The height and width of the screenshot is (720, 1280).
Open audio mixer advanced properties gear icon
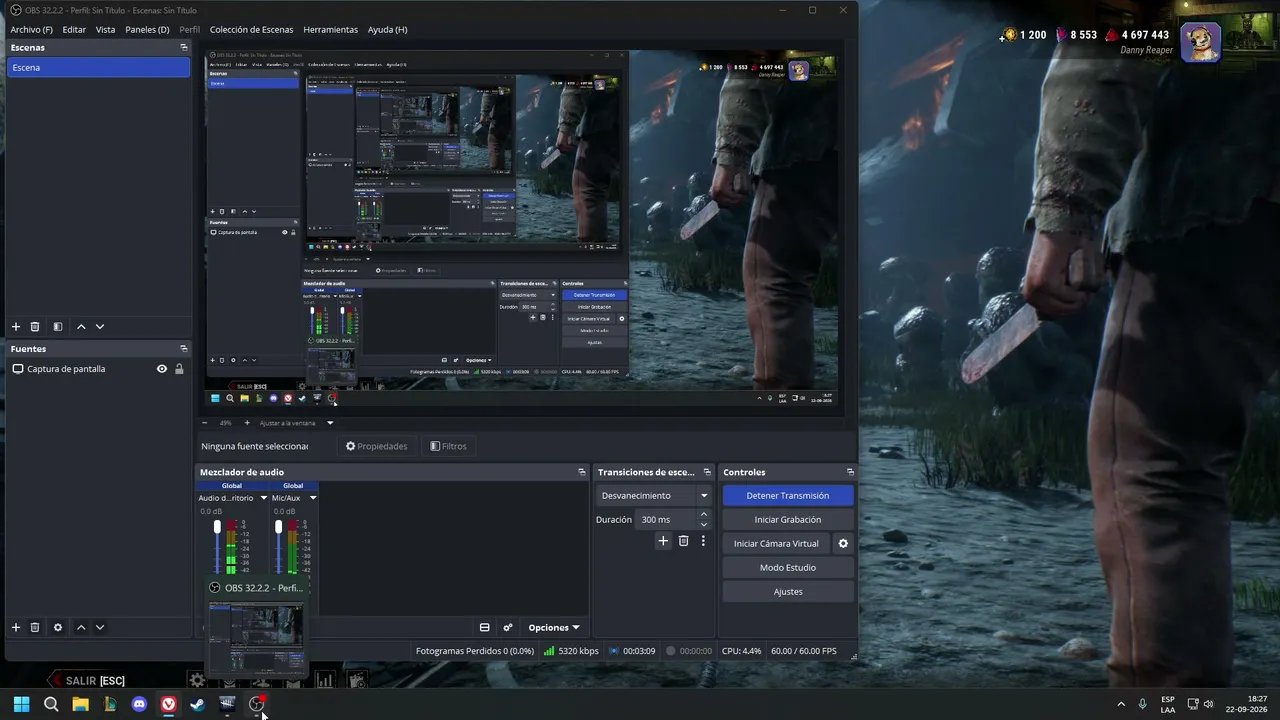(x=508, y=628)
